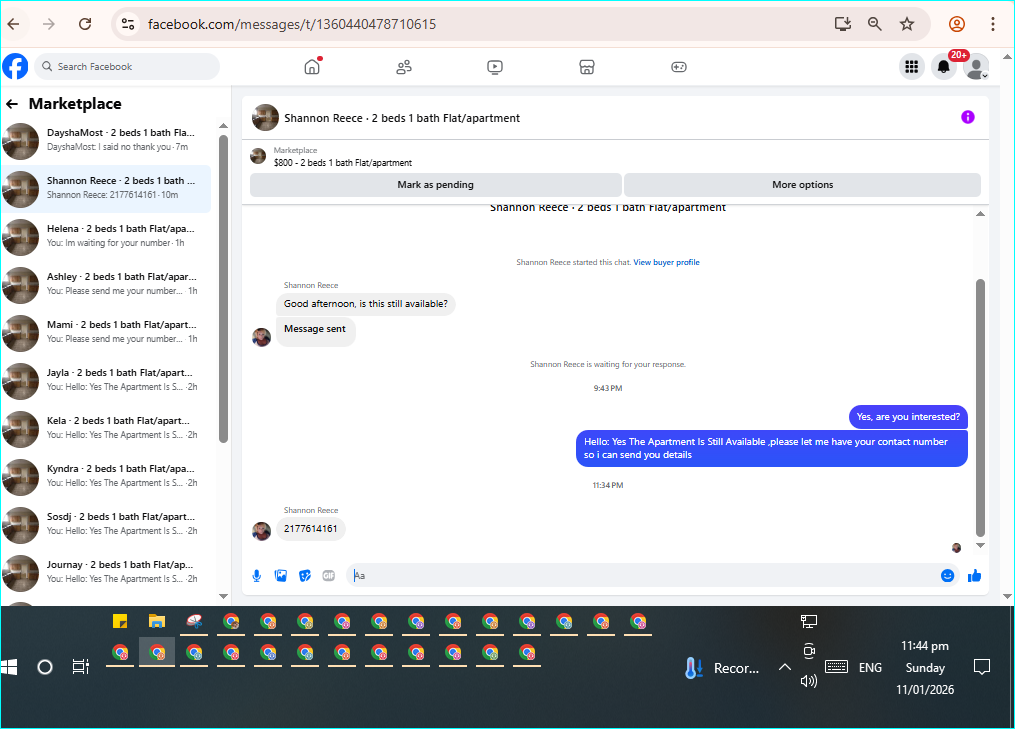Click the back arrow beside Marketplace
1015x729 pixels.
[12, 104]
